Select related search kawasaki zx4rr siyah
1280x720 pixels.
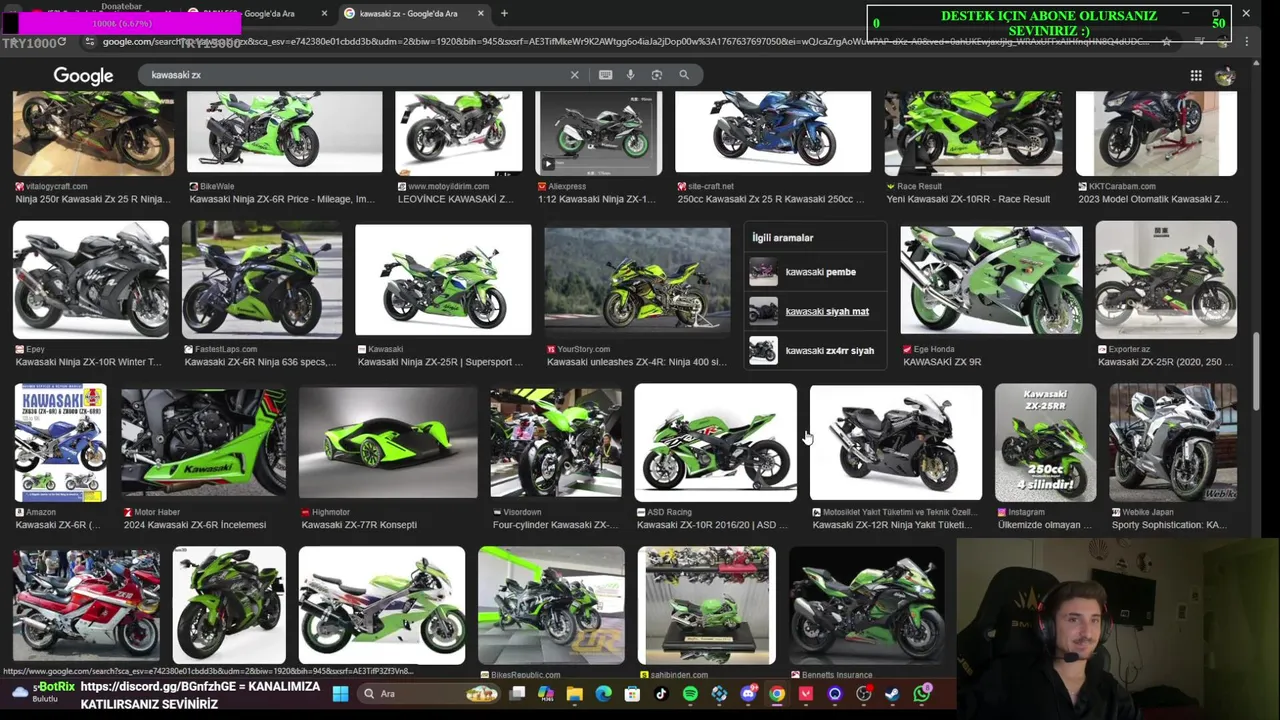[x=816, y=350]
